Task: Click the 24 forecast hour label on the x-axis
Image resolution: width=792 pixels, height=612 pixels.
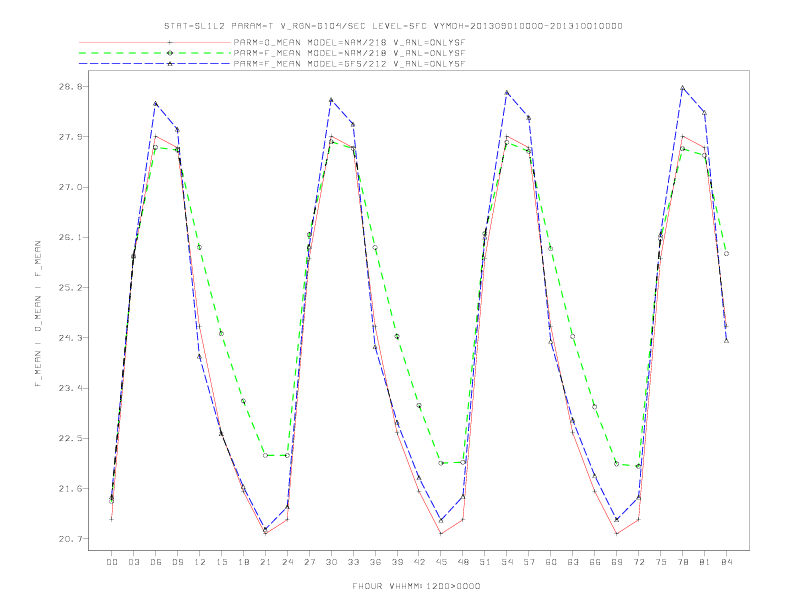Action: [287, 562]
